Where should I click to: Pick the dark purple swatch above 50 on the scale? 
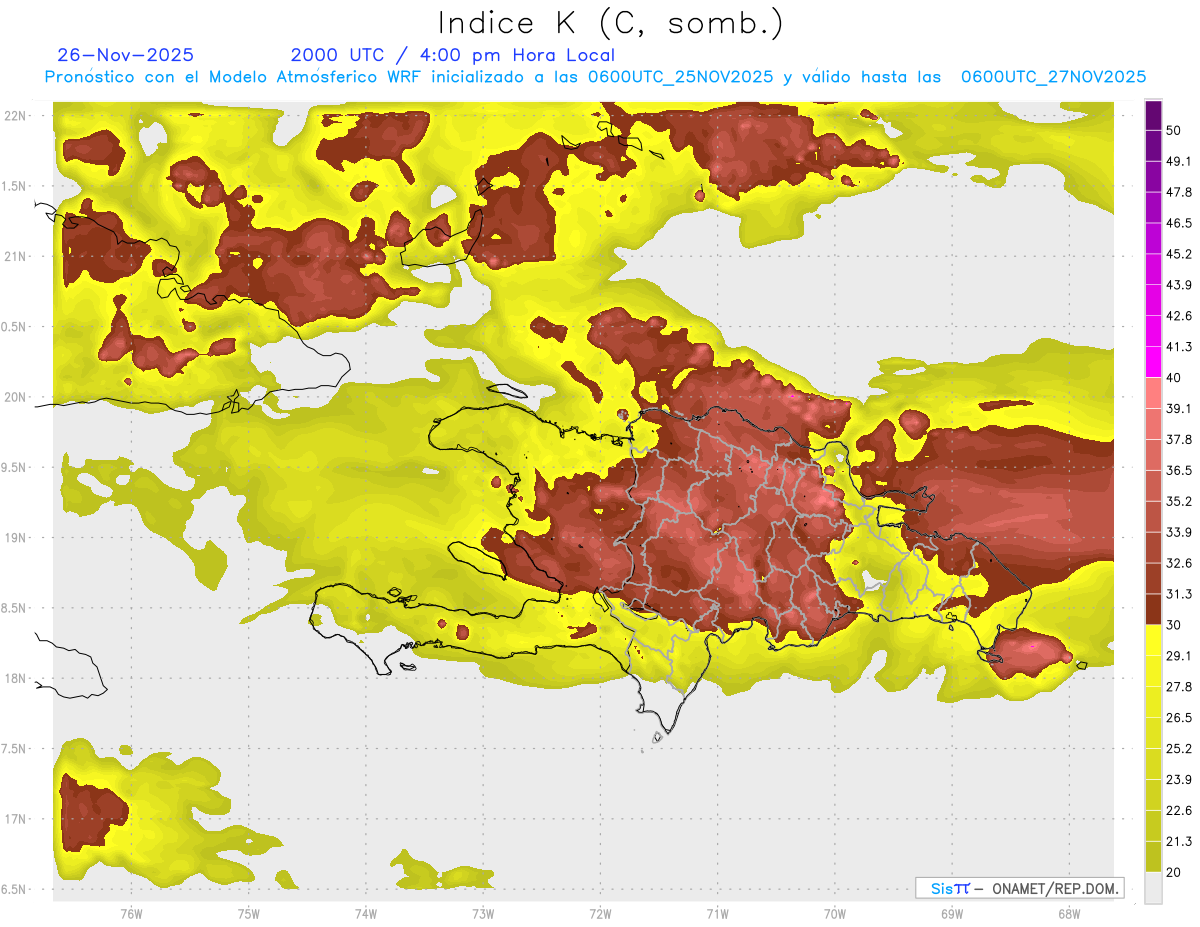tap(1153, 115)
